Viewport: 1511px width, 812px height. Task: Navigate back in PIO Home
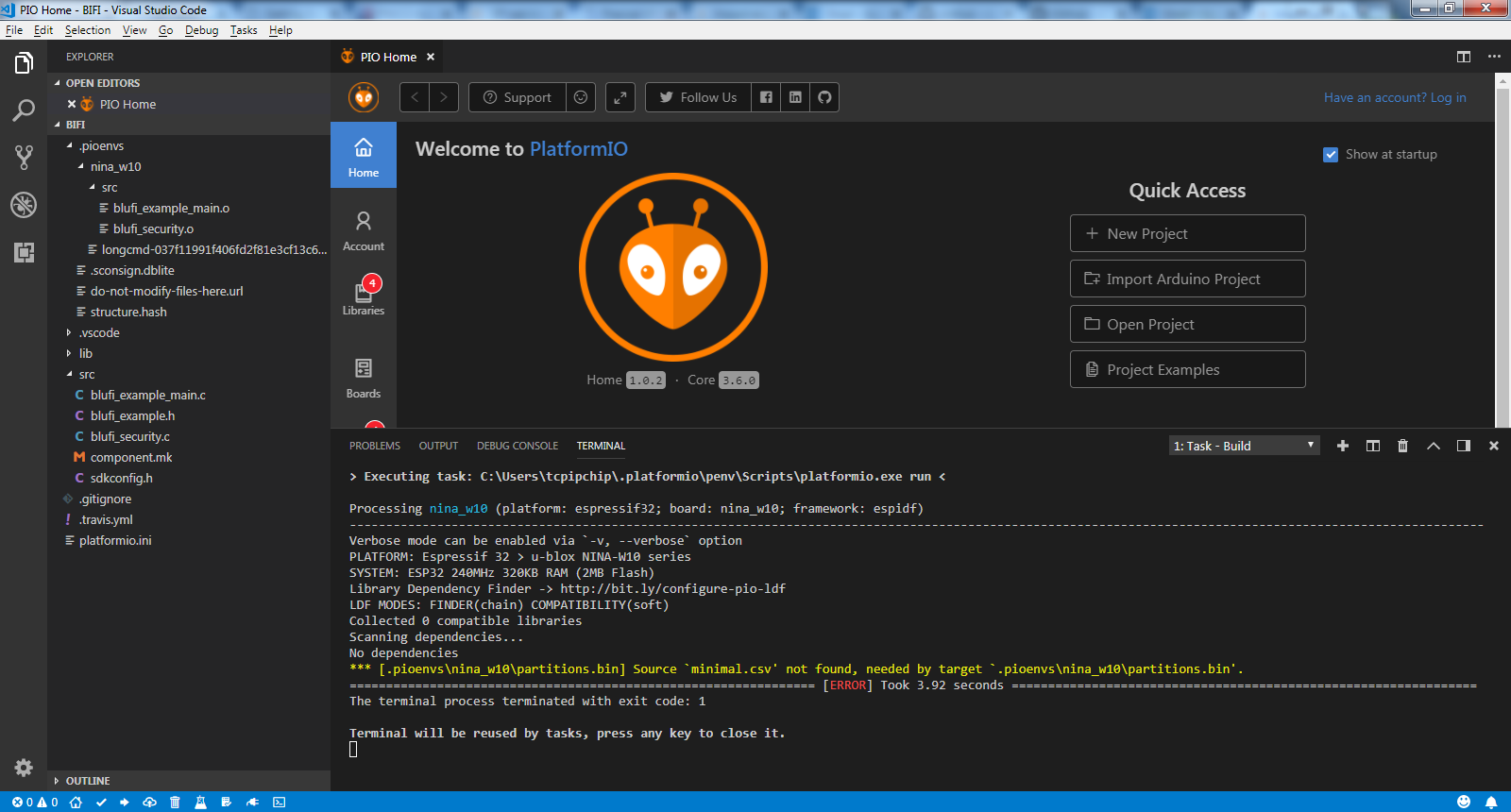pyautogui.click(x=415, y=97)
